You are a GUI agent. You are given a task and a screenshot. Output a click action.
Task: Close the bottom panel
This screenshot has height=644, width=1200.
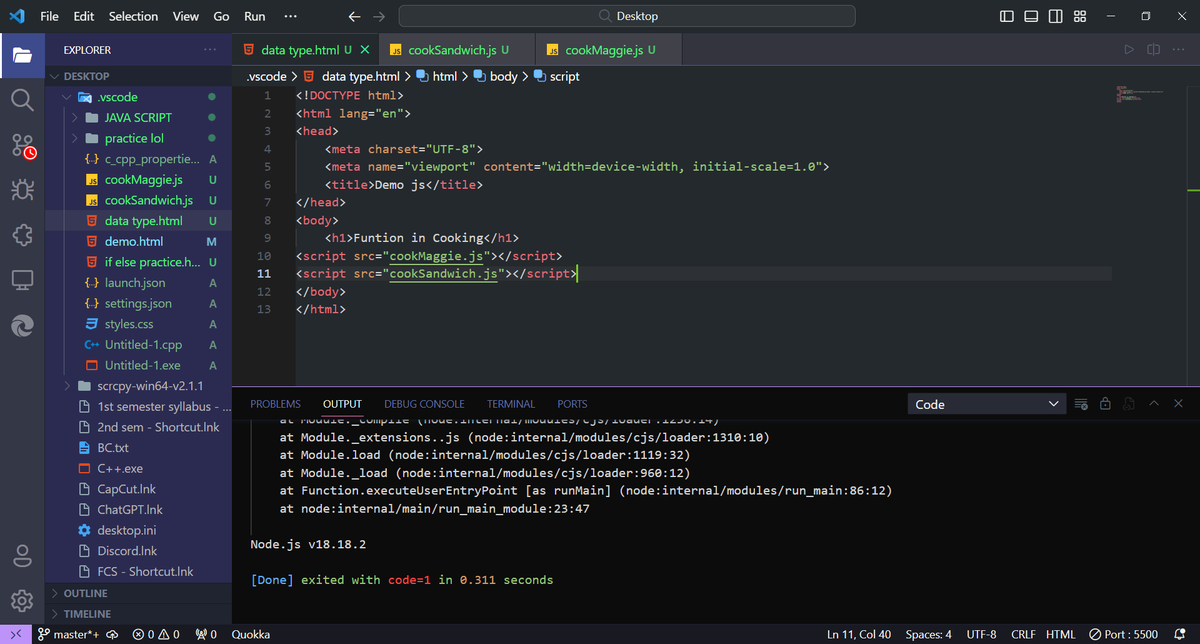pos(1178,404)
